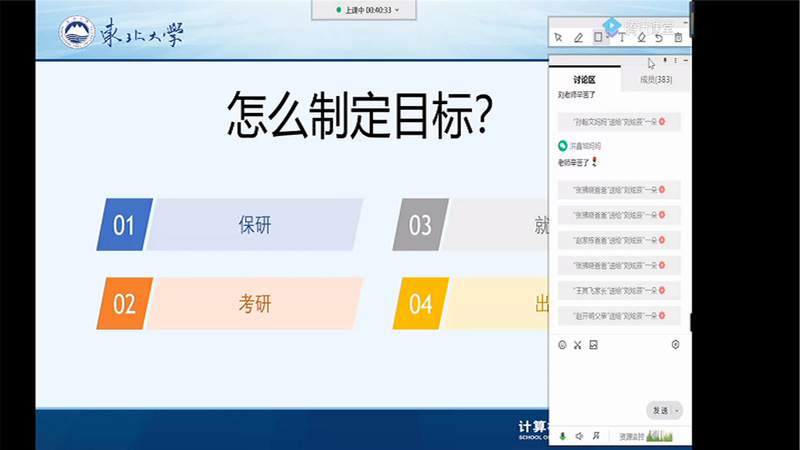800x450 pixels.
Task: Mute the speaker volume
Action: 580,436
